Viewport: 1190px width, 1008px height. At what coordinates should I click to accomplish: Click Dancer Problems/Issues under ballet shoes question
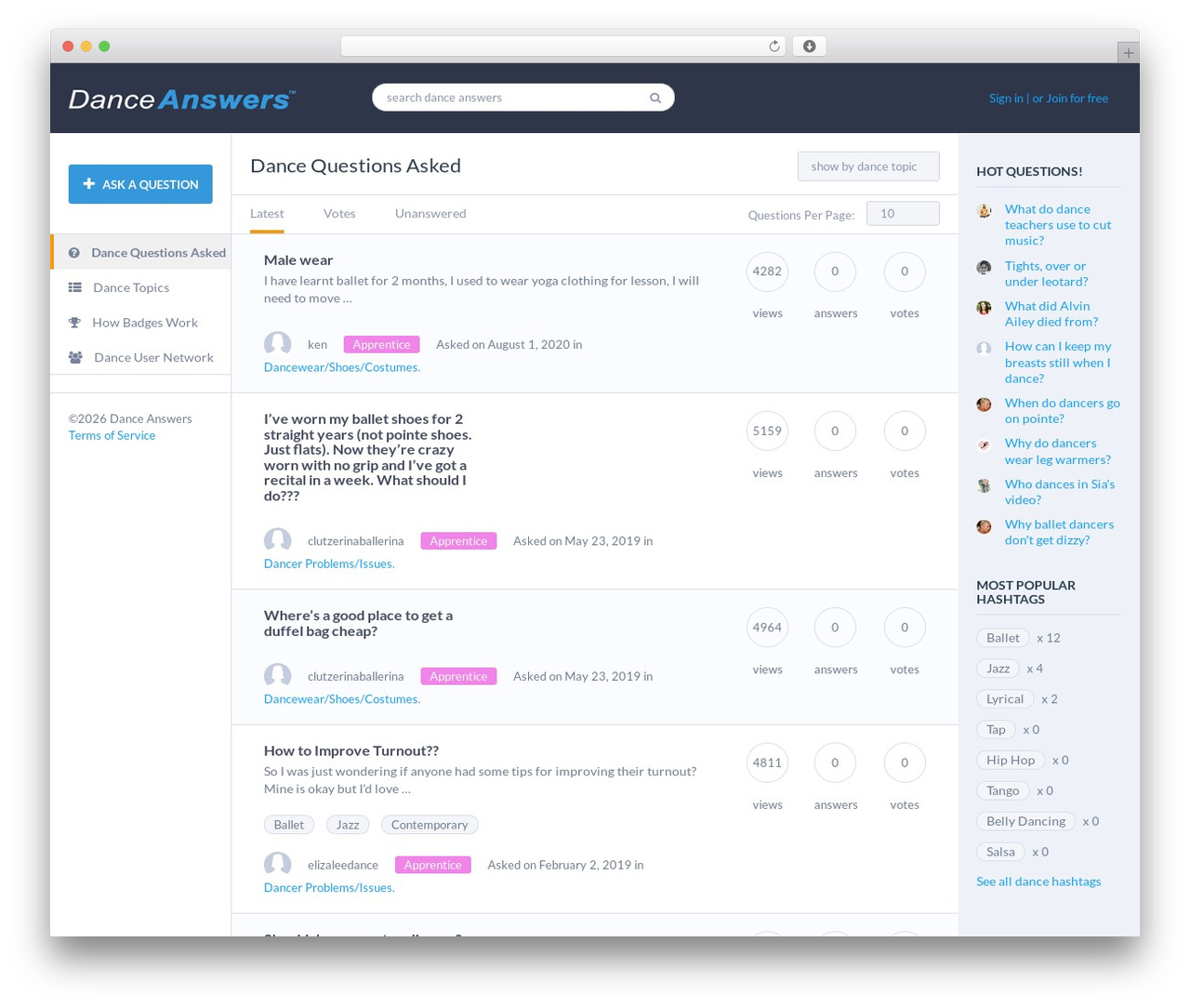[329, 564]
